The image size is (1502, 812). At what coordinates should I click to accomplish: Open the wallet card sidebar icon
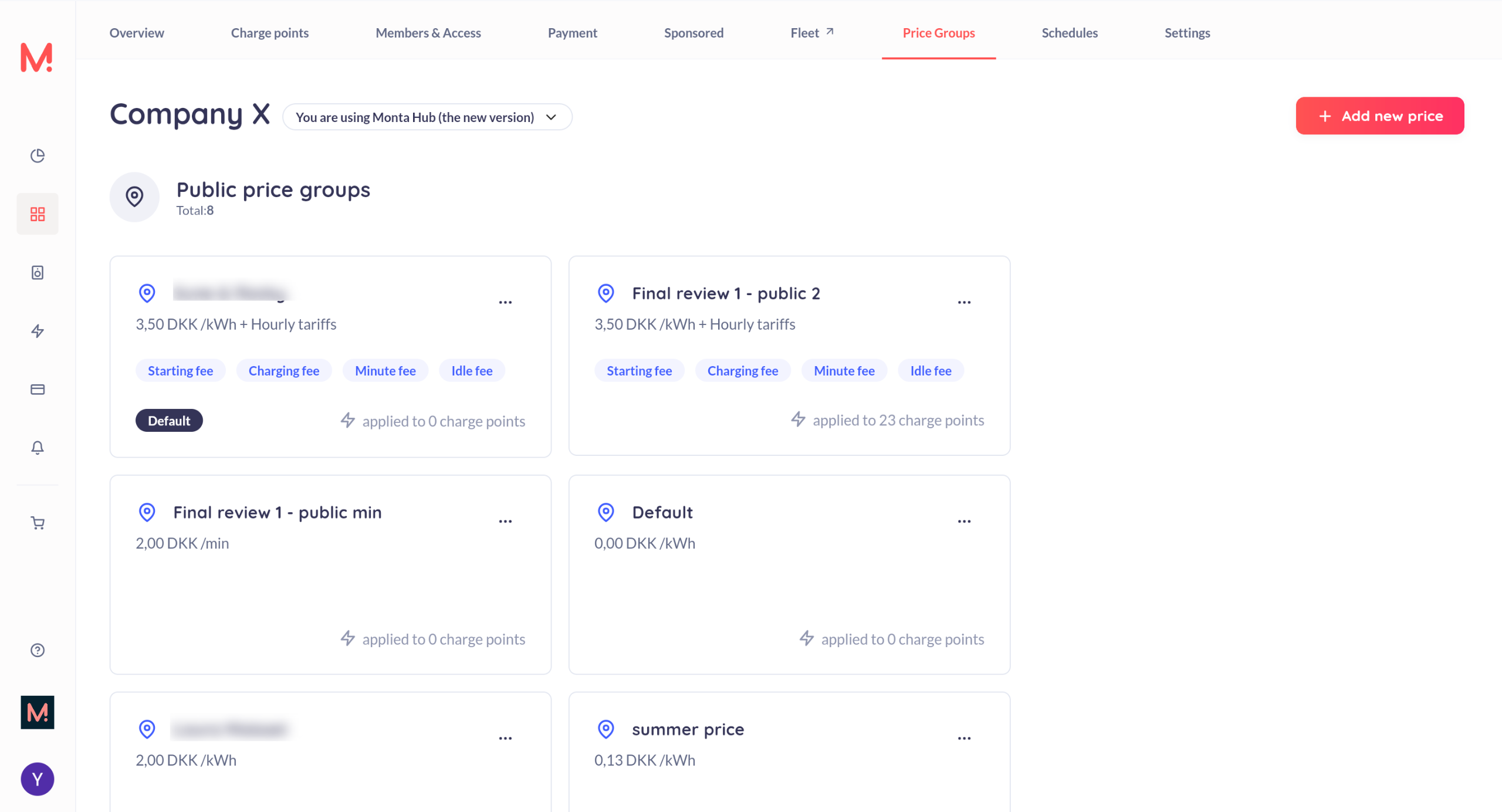coord(38,390)
